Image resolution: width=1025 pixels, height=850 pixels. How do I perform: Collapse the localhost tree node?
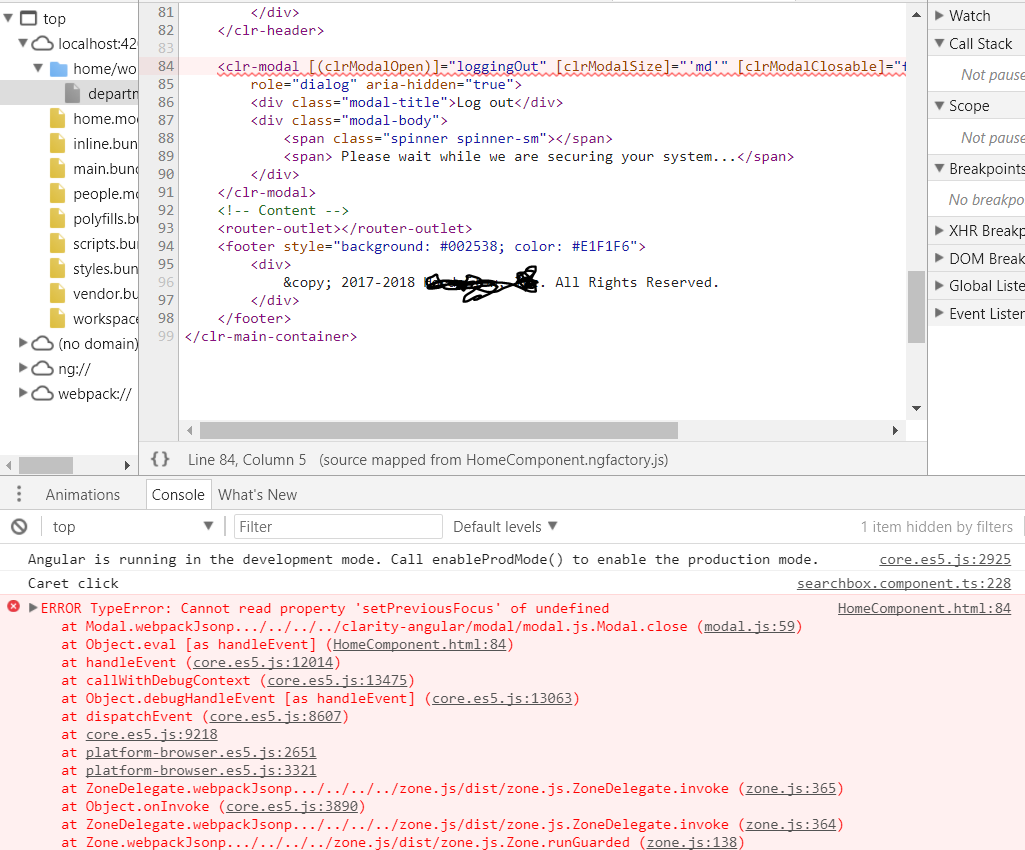(23, 43)
